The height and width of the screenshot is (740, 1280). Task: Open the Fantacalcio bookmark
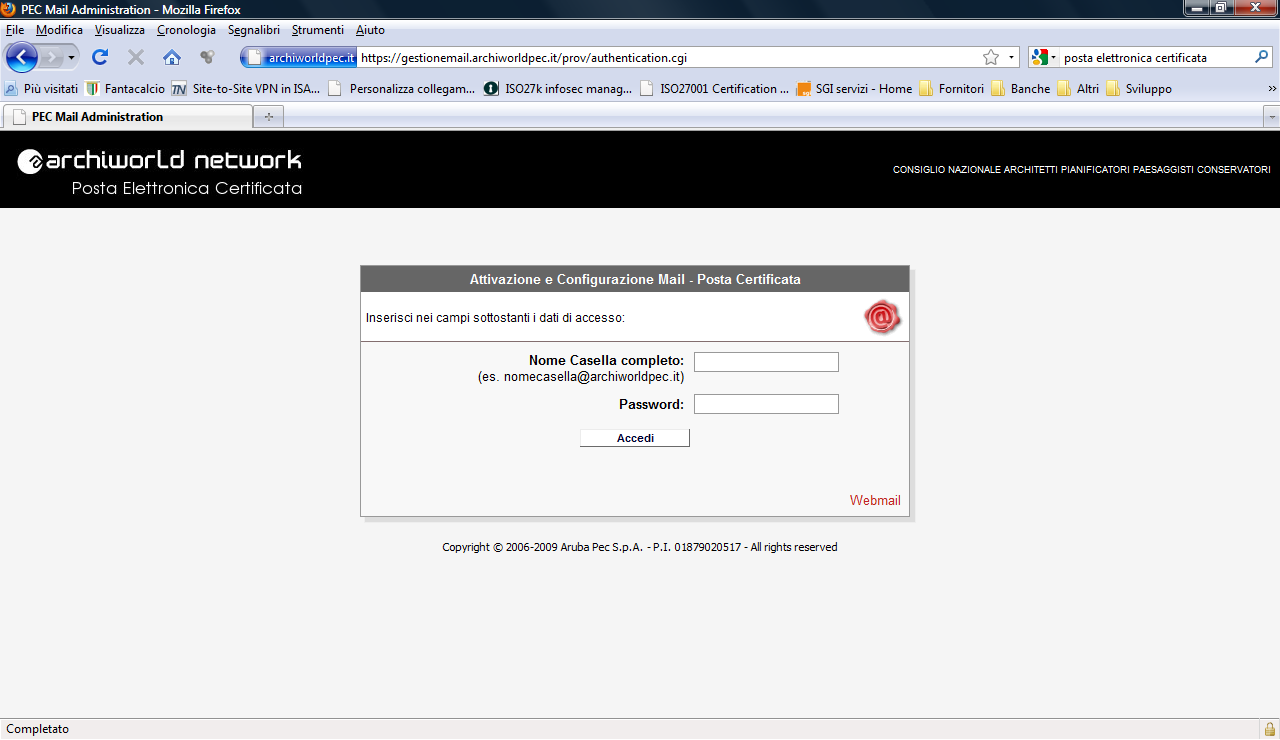coord(125,89)
